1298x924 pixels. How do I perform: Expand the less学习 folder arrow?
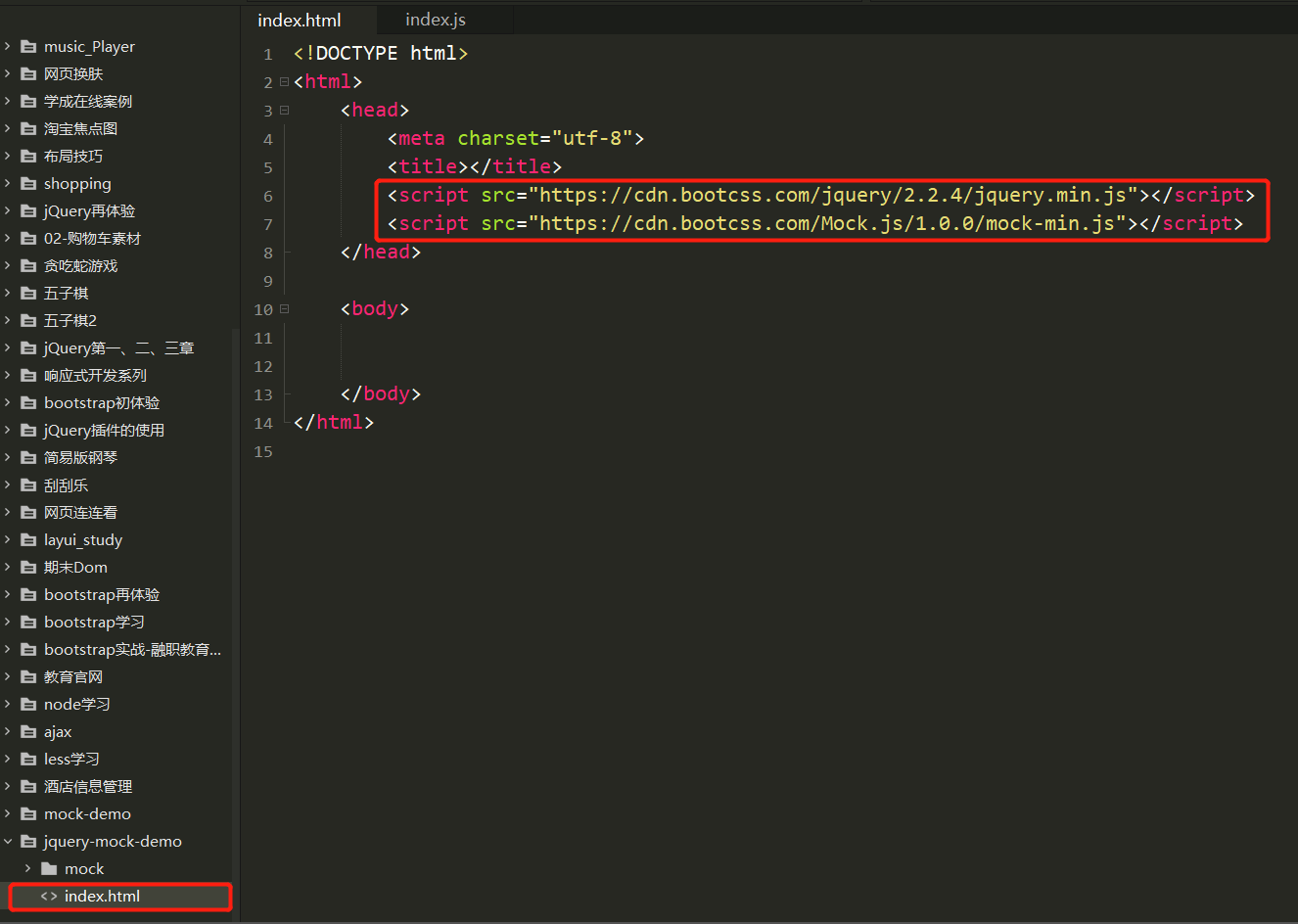8,759
